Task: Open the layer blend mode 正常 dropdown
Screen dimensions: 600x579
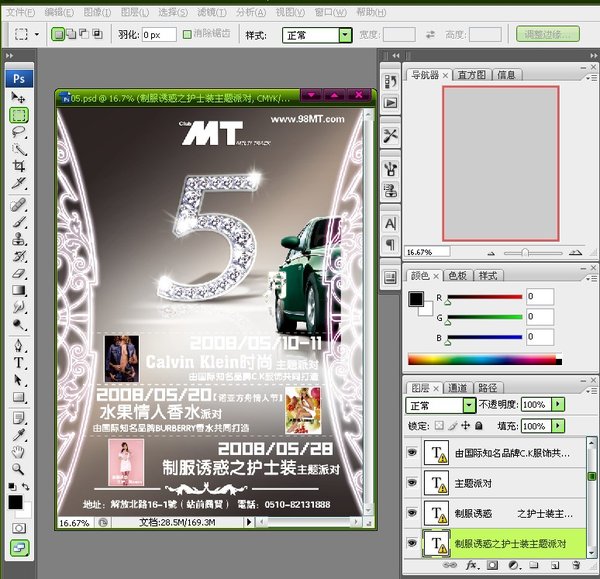Action: 469,405
